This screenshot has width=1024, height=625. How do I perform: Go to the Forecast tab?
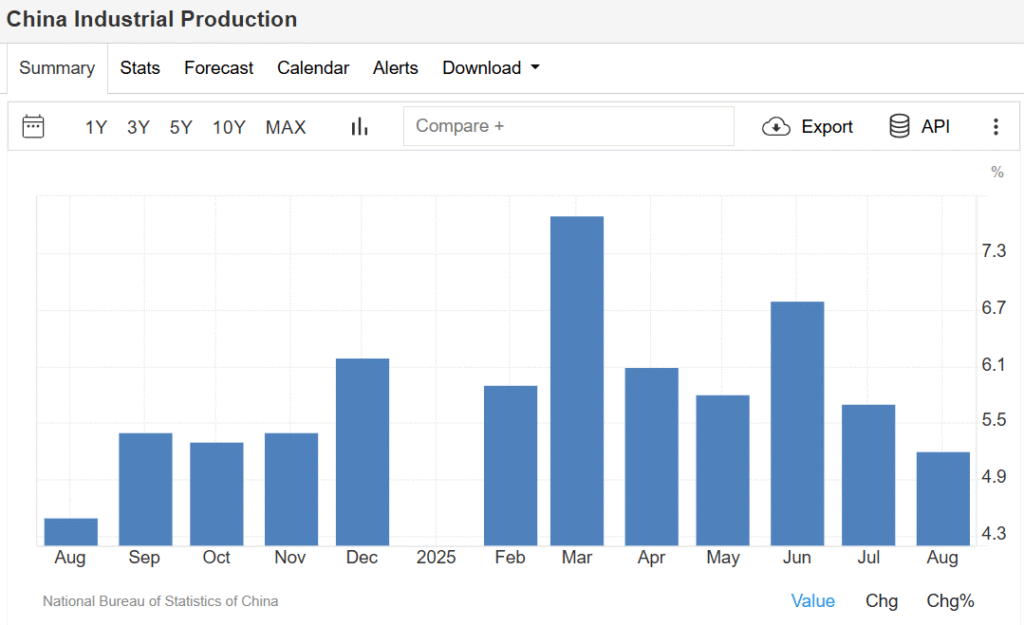pos(219,68)
